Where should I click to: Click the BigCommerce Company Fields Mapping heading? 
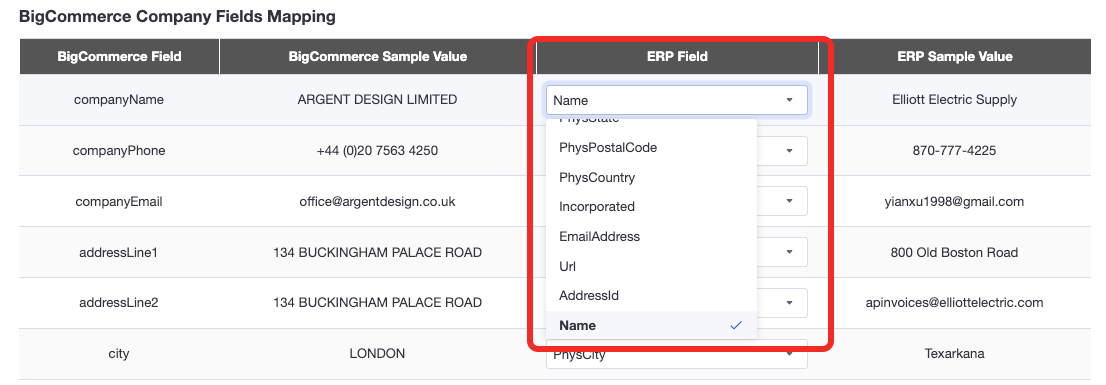click(177, 16)
